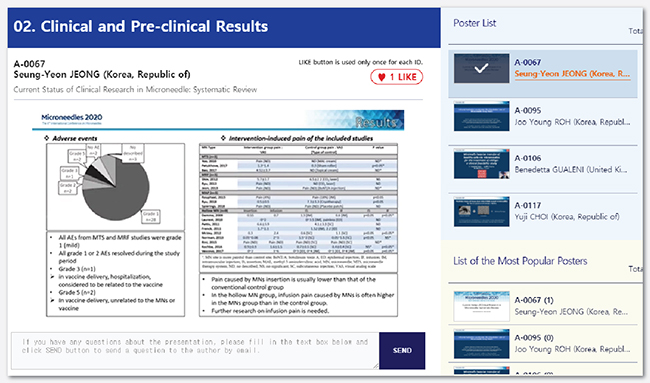Click poster title Current Status of Clinical Research
The height and width of the screenshot is (383, 650).
pyautogui.click(x=135, y=90)
